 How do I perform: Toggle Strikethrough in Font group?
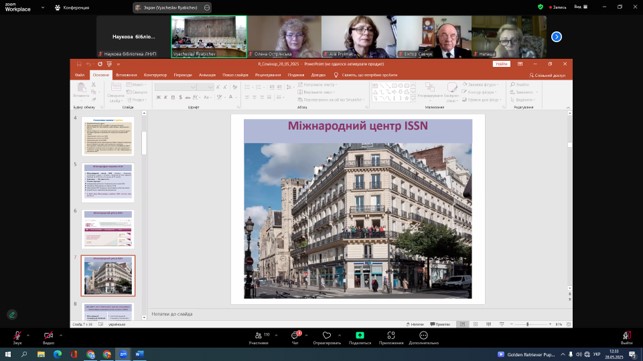coord(187,98)
